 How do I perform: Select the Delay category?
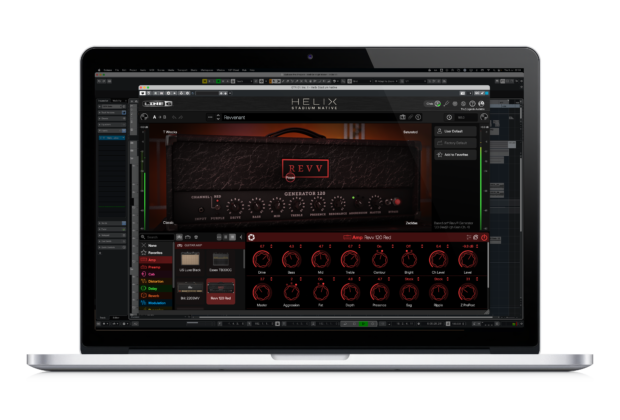click(157, 288)
